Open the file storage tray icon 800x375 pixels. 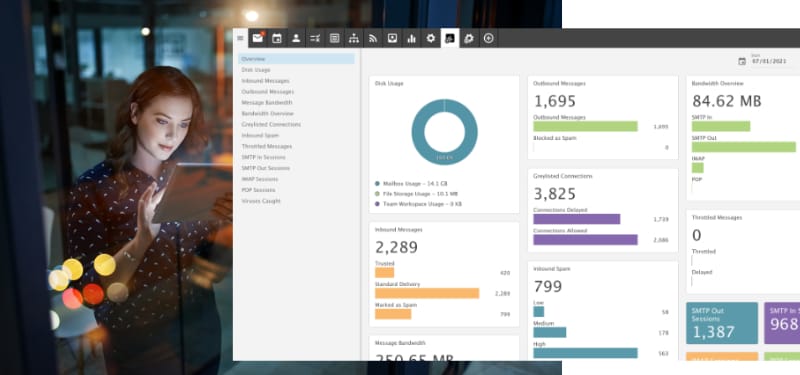click(x=392, y=38)
